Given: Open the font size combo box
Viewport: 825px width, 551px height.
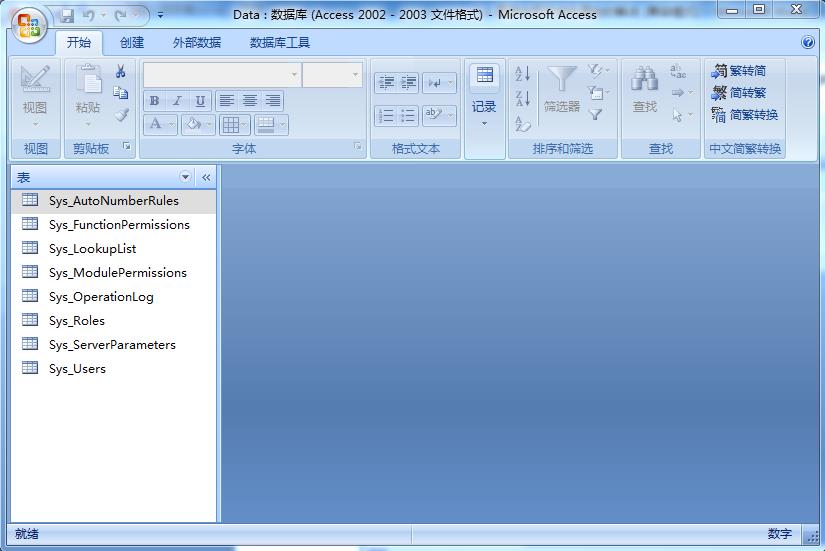Looking at the screenshot, I should (332, 75).
